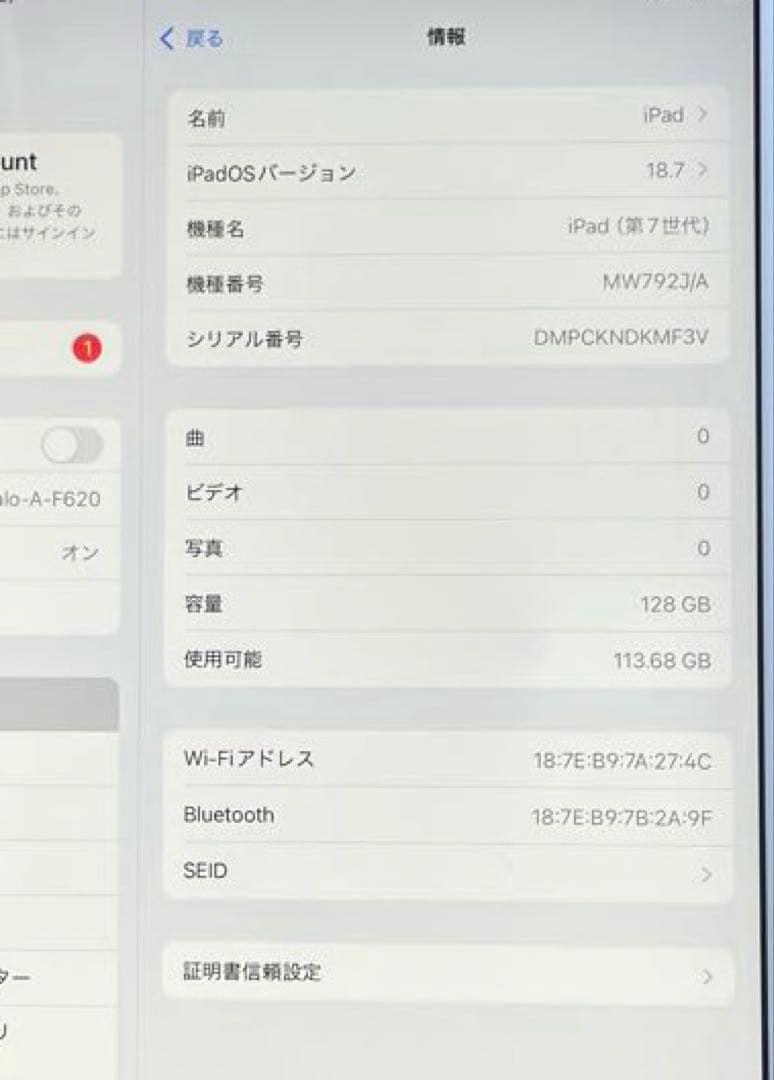The image size is (774, 1080).
Task: Select the ビデオ row
Action: (x=448, y=492)
